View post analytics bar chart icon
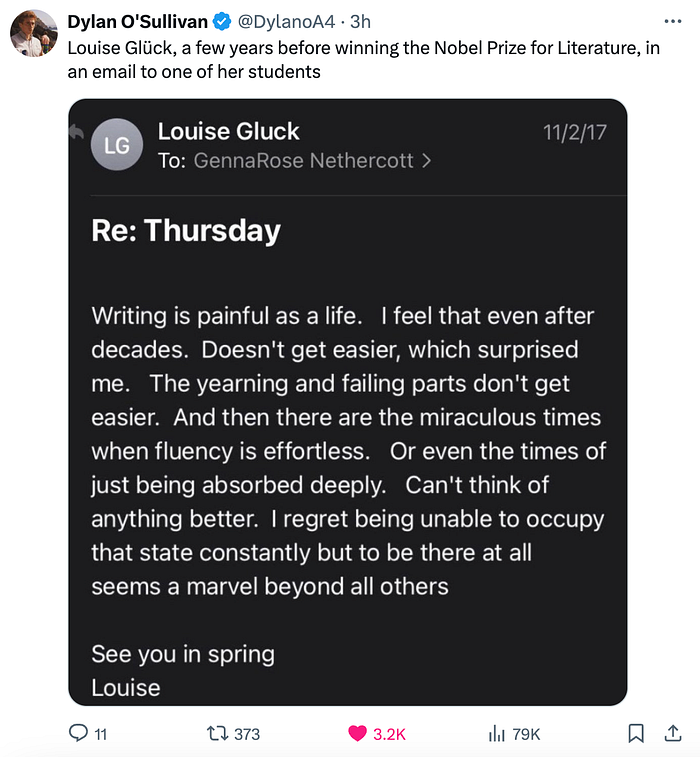 click(496, 734)
